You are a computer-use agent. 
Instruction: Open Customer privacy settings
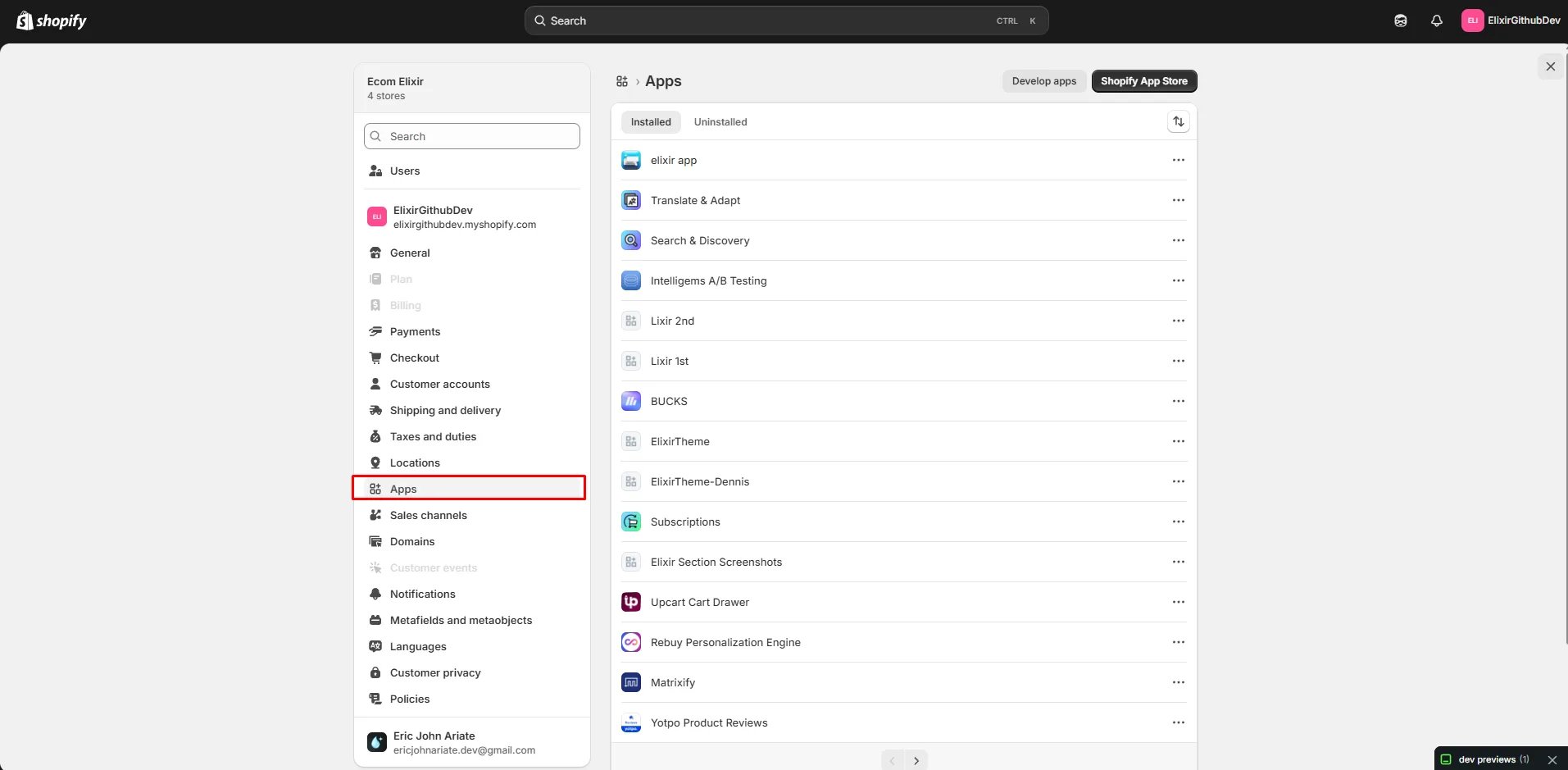coord(472,672)
